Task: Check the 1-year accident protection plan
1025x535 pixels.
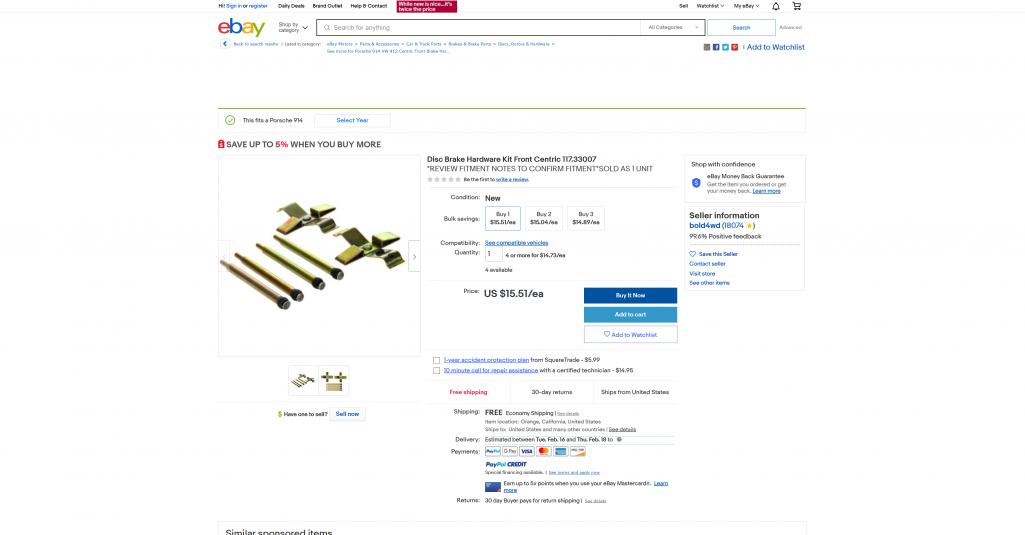Action: pos(436,360)
